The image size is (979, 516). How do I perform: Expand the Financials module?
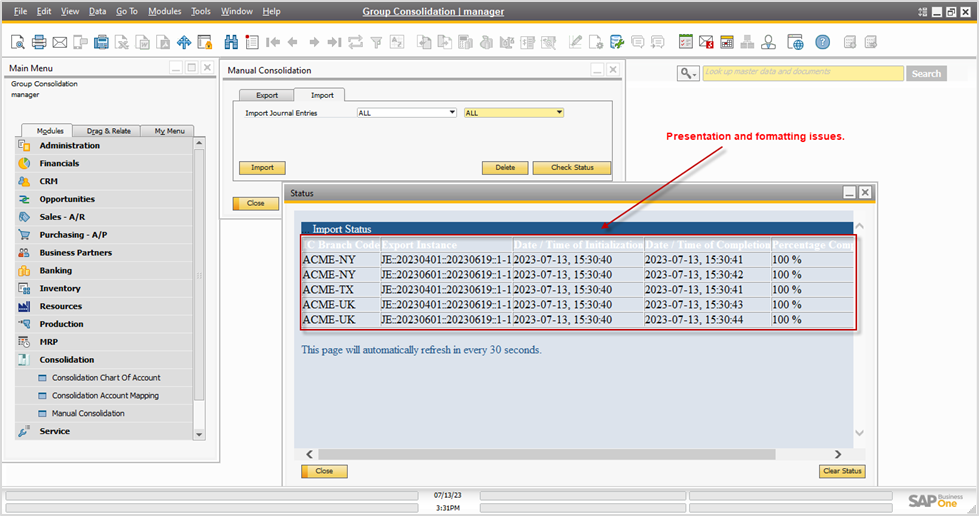pyautogui.click(x=59, y=163)
